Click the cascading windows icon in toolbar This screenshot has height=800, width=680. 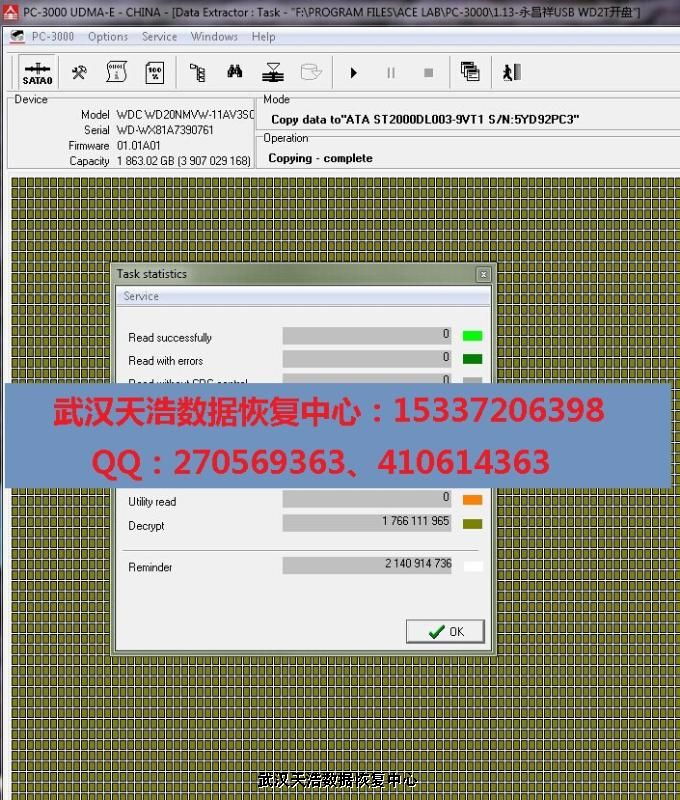coord(470,72)
